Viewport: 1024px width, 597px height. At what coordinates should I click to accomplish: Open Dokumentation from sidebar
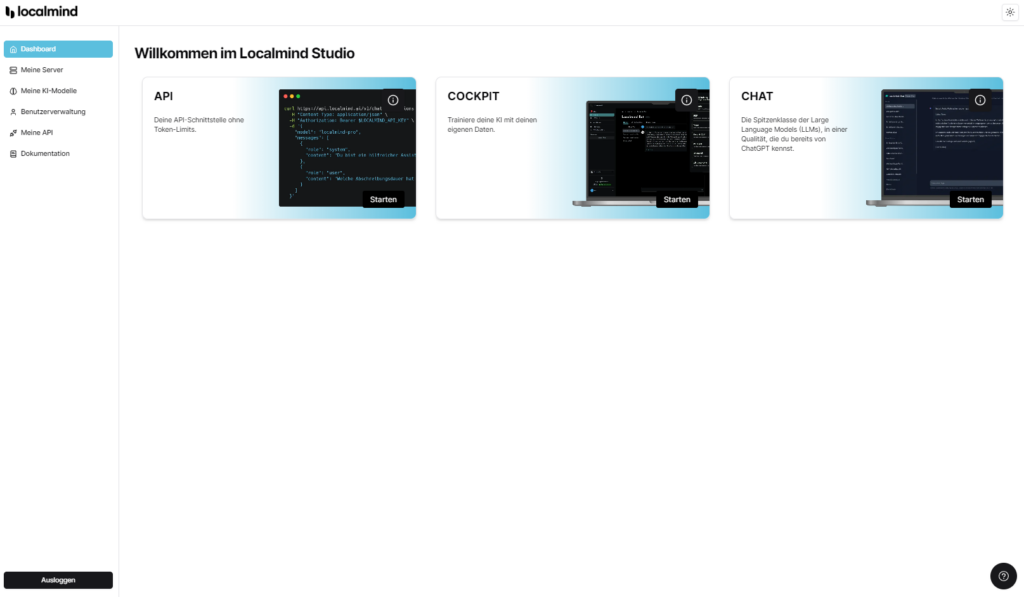pyautogui.click(x=58, y=153)
